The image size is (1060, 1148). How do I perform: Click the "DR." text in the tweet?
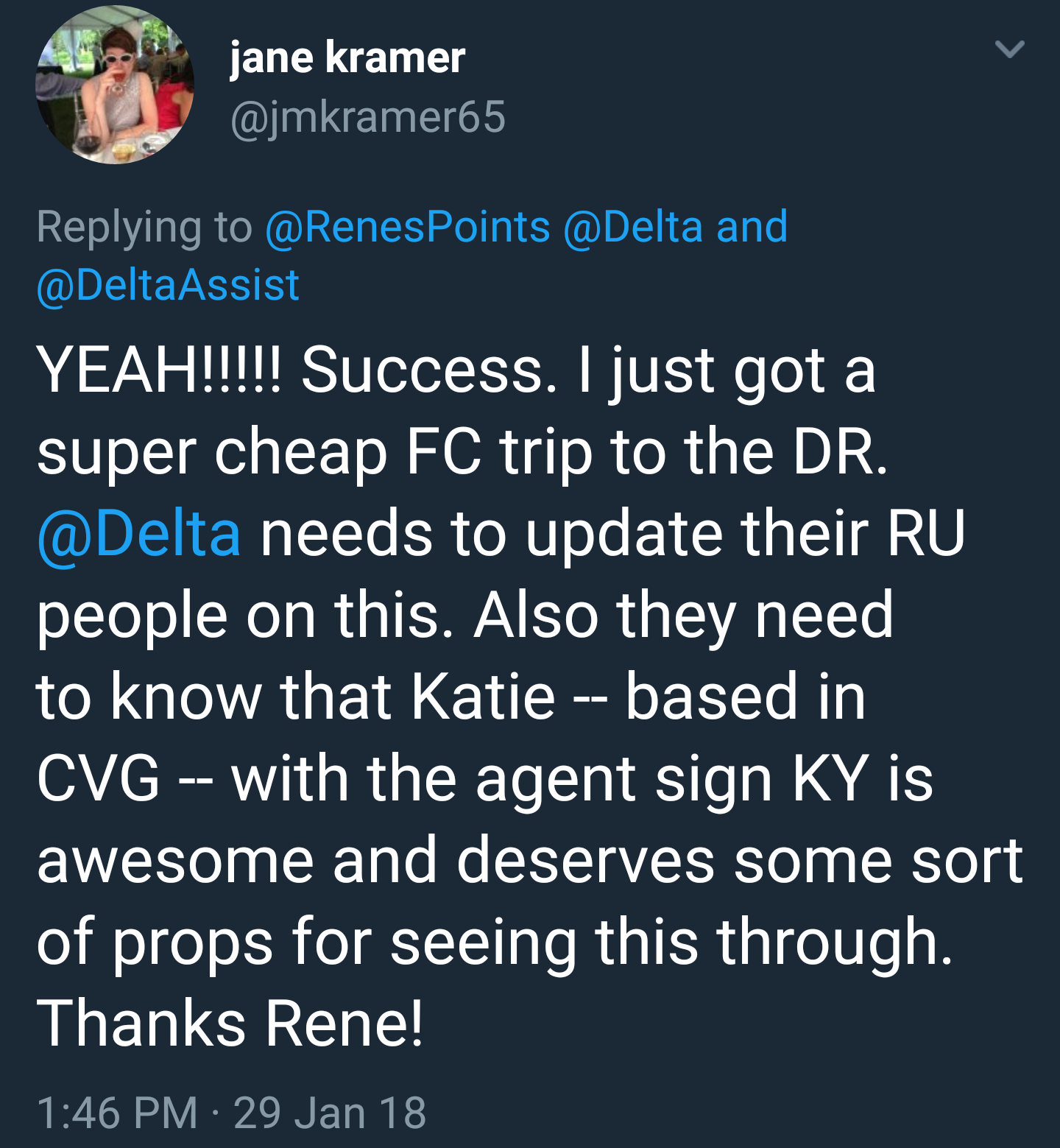[840, 451]
